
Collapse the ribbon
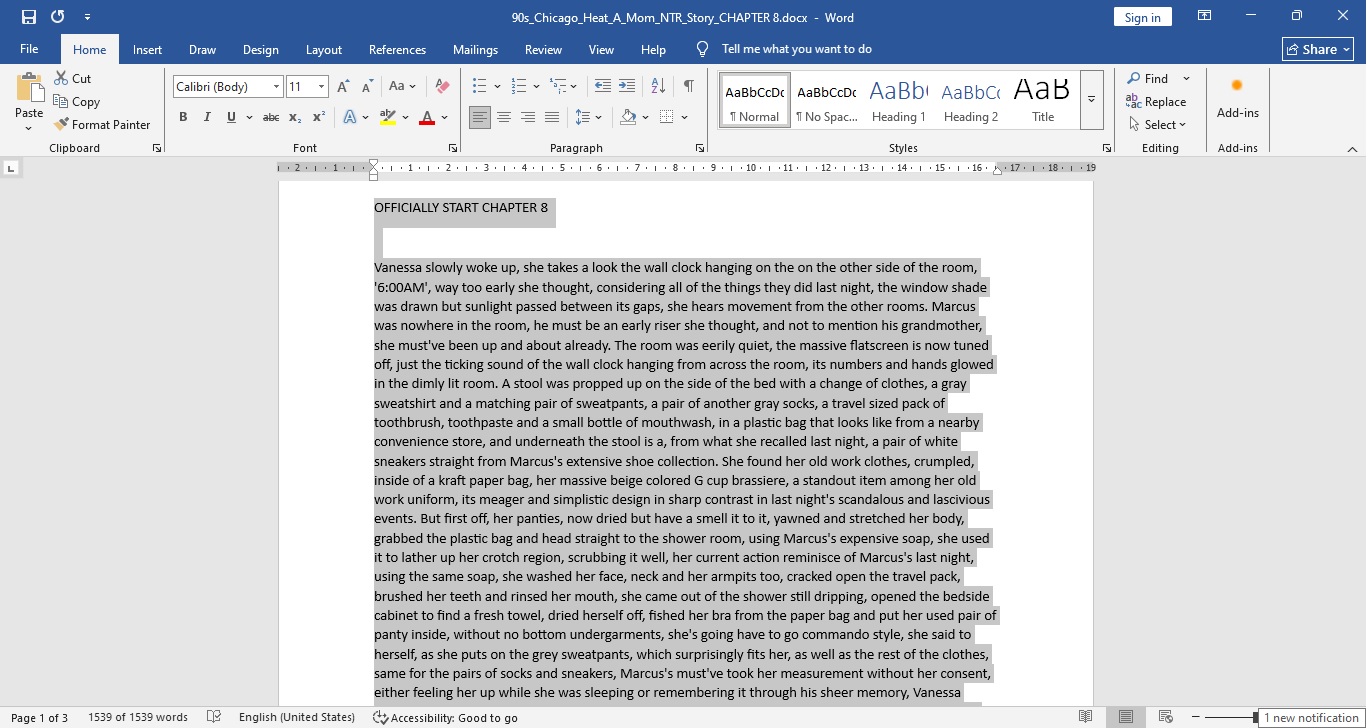1352,149
